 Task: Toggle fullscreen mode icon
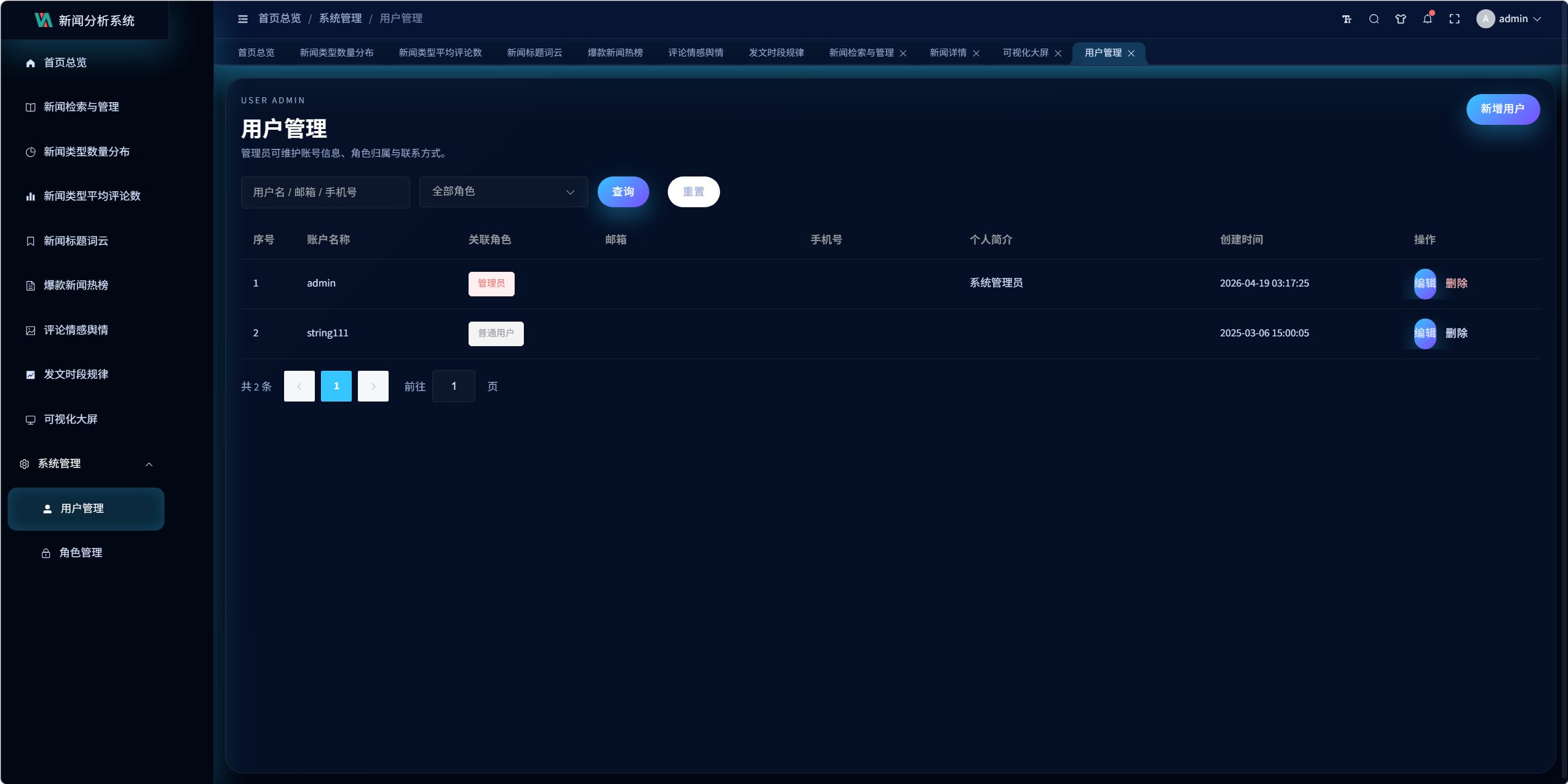[x=1454, y=19]
